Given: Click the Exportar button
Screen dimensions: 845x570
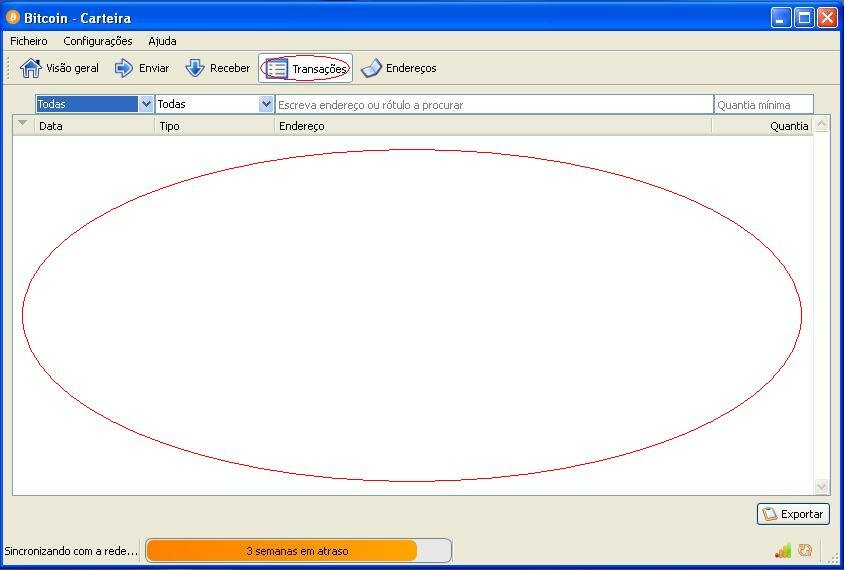Looking at the screenshot, I should pos(793,514).
